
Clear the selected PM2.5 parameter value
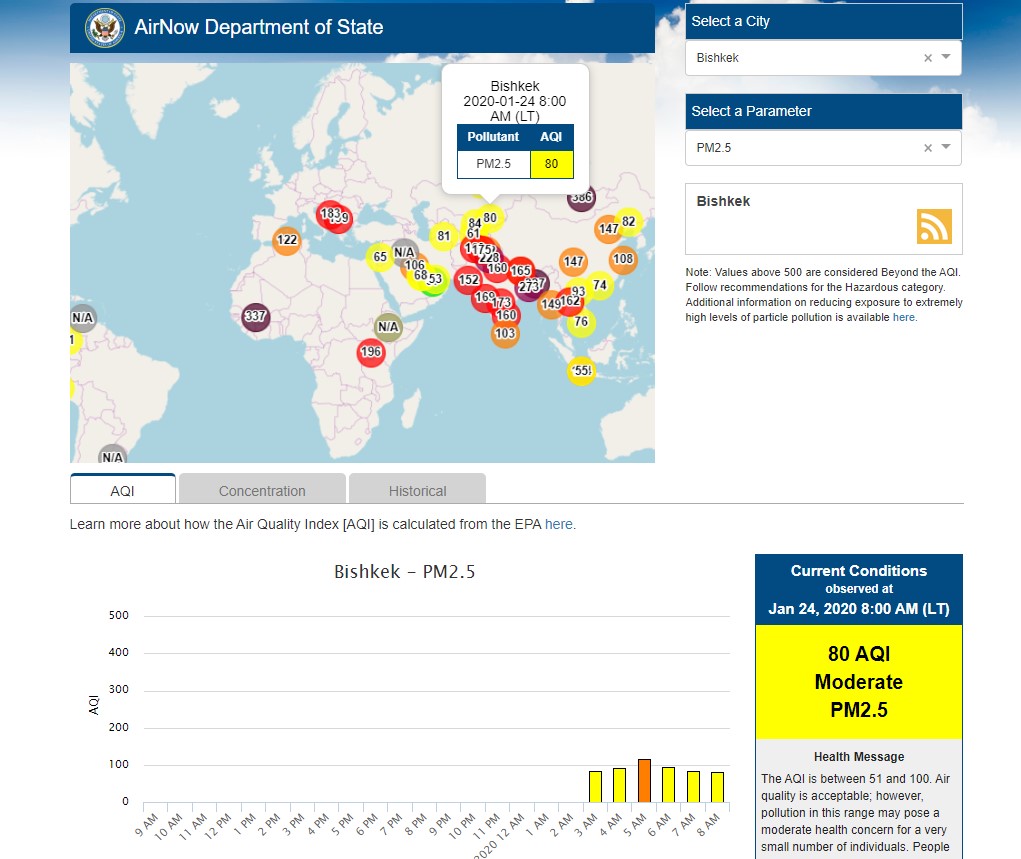927,148
